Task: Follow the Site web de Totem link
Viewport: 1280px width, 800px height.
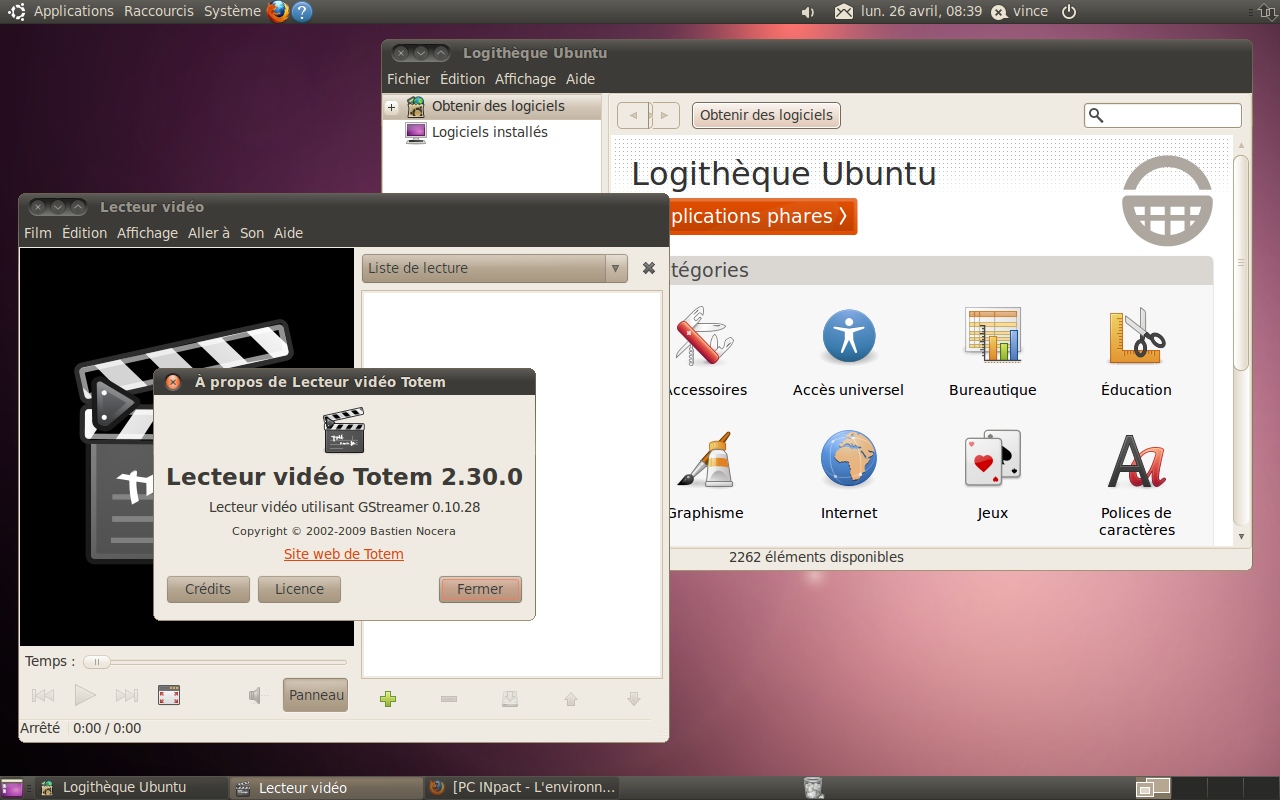Action: coord(344,554)
